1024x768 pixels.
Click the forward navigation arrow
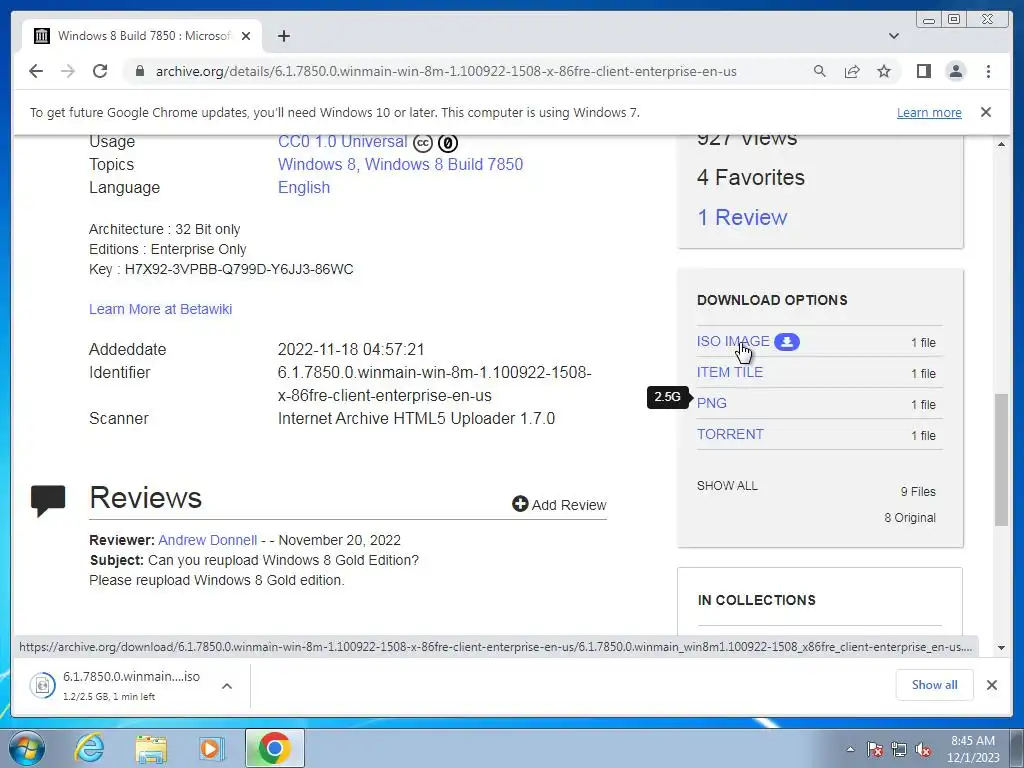pos(68,71)
